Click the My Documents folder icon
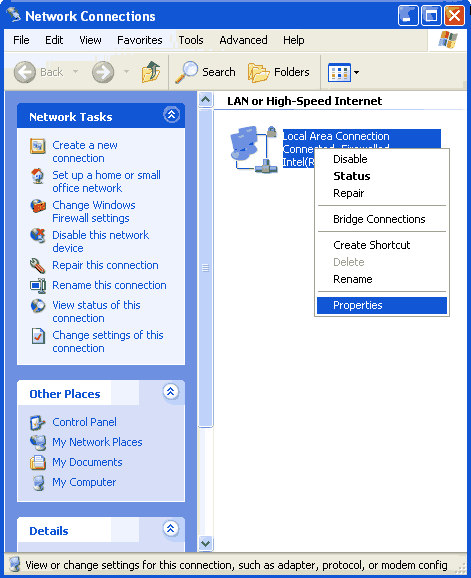Viewport: 471px width, 578px height. (38, 463)
